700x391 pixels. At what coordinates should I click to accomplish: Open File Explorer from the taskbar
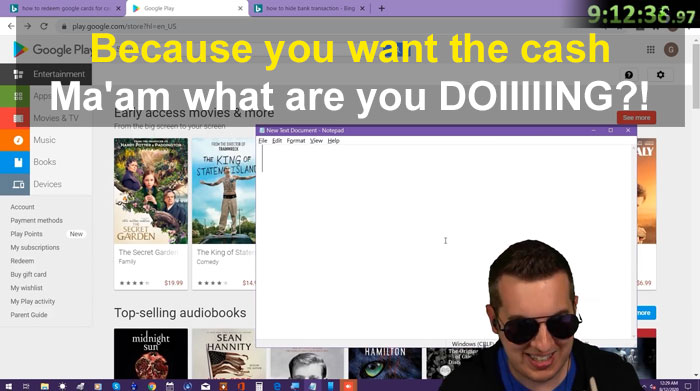(x=45, y=386)
